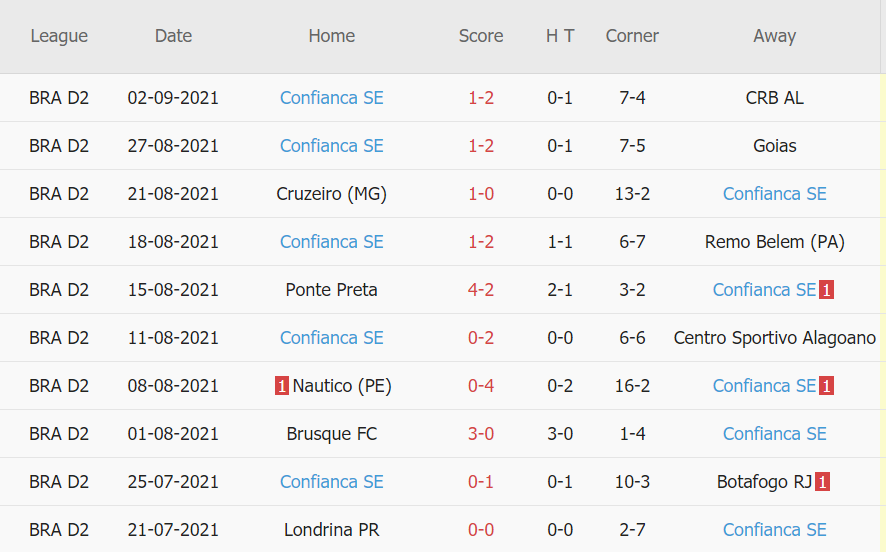
Task: Select the League column header
Action: tap(59, 36)
